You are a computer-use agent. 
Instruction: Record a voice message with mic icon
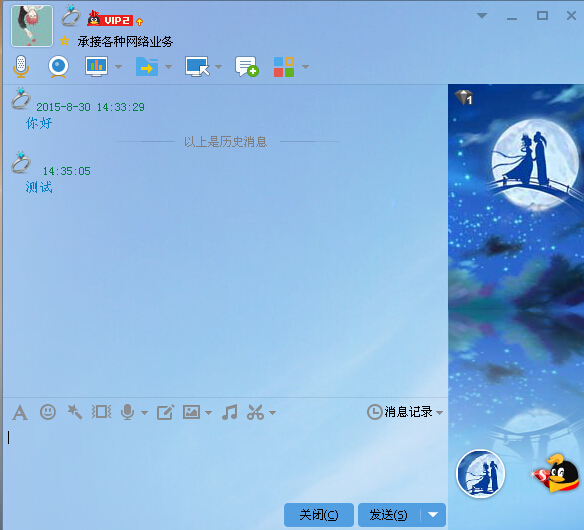point(127,412)
